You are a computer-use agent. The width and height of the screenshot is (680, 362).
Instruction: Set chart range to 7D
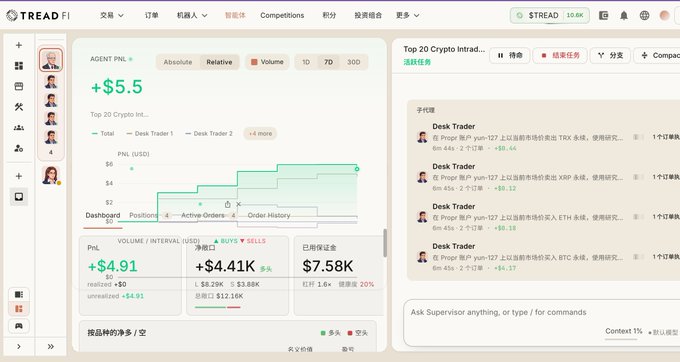(328, 62)
